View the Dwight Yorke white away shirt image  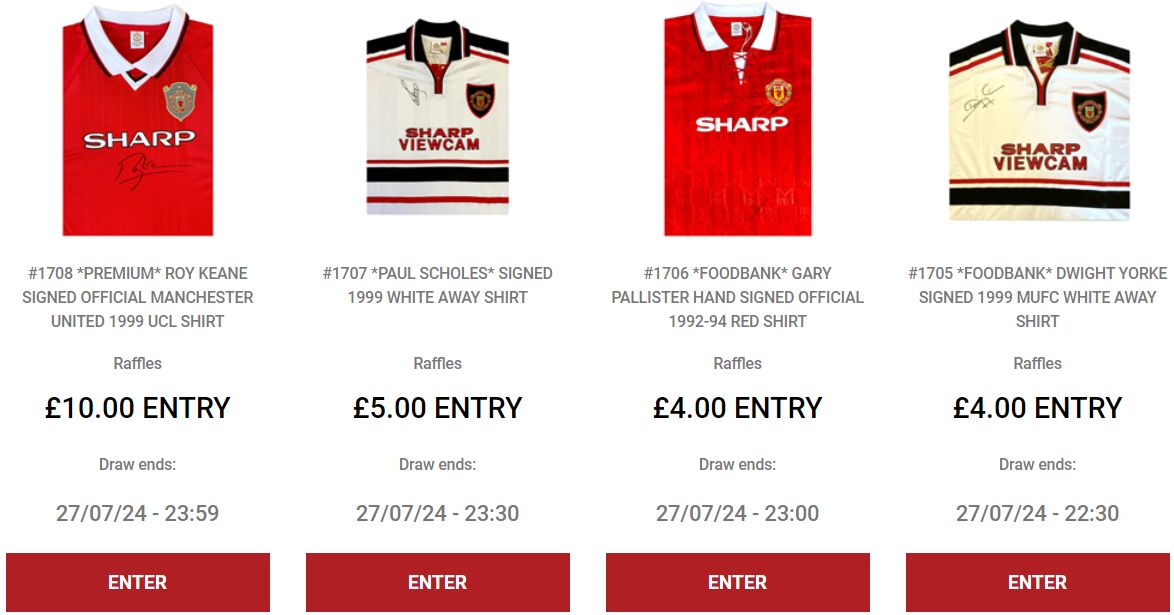click(x=1038, y=121)
